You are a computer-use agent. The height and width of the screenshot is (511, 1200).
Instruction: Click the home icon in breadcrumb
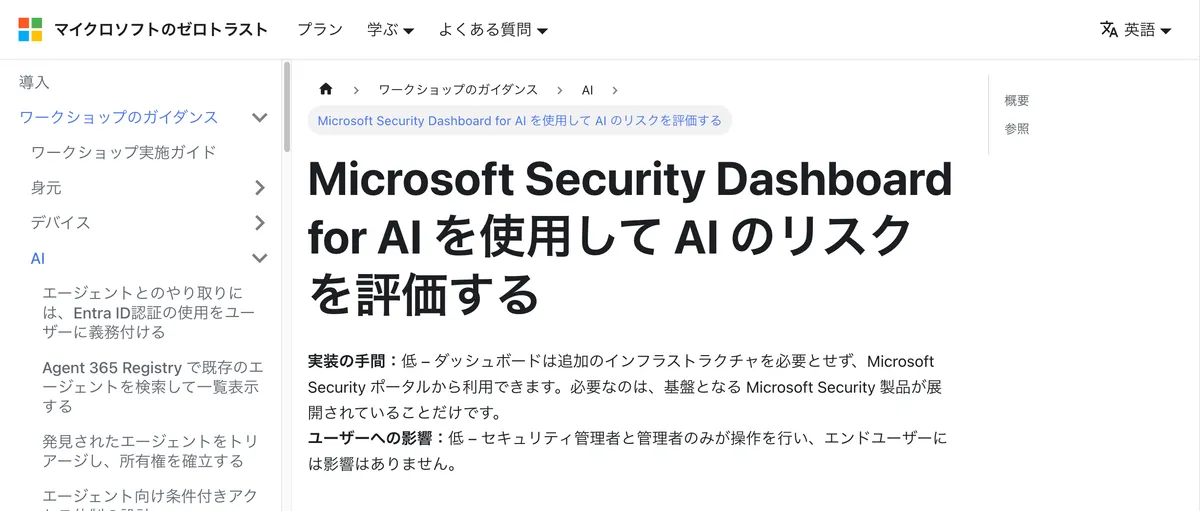(x=326, y=90)
